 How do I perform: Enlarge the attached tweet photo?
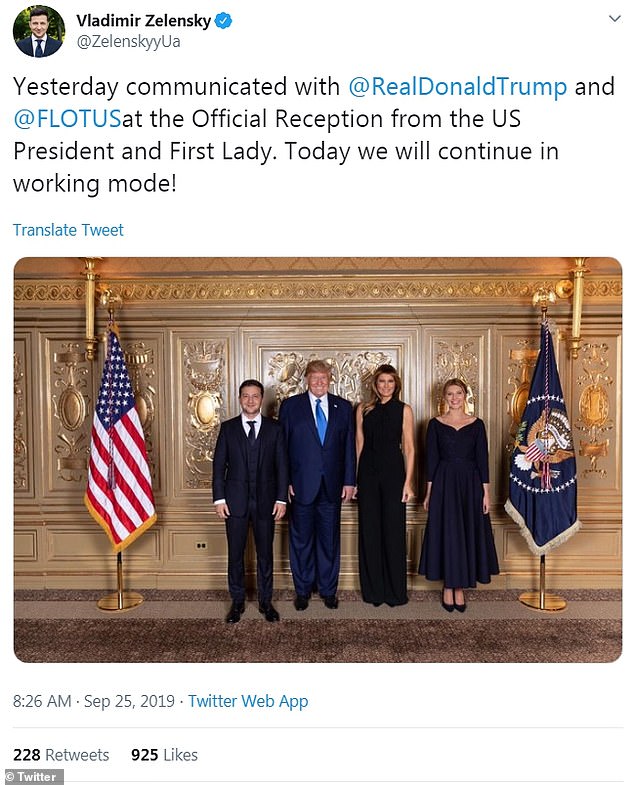pos(317,460)
